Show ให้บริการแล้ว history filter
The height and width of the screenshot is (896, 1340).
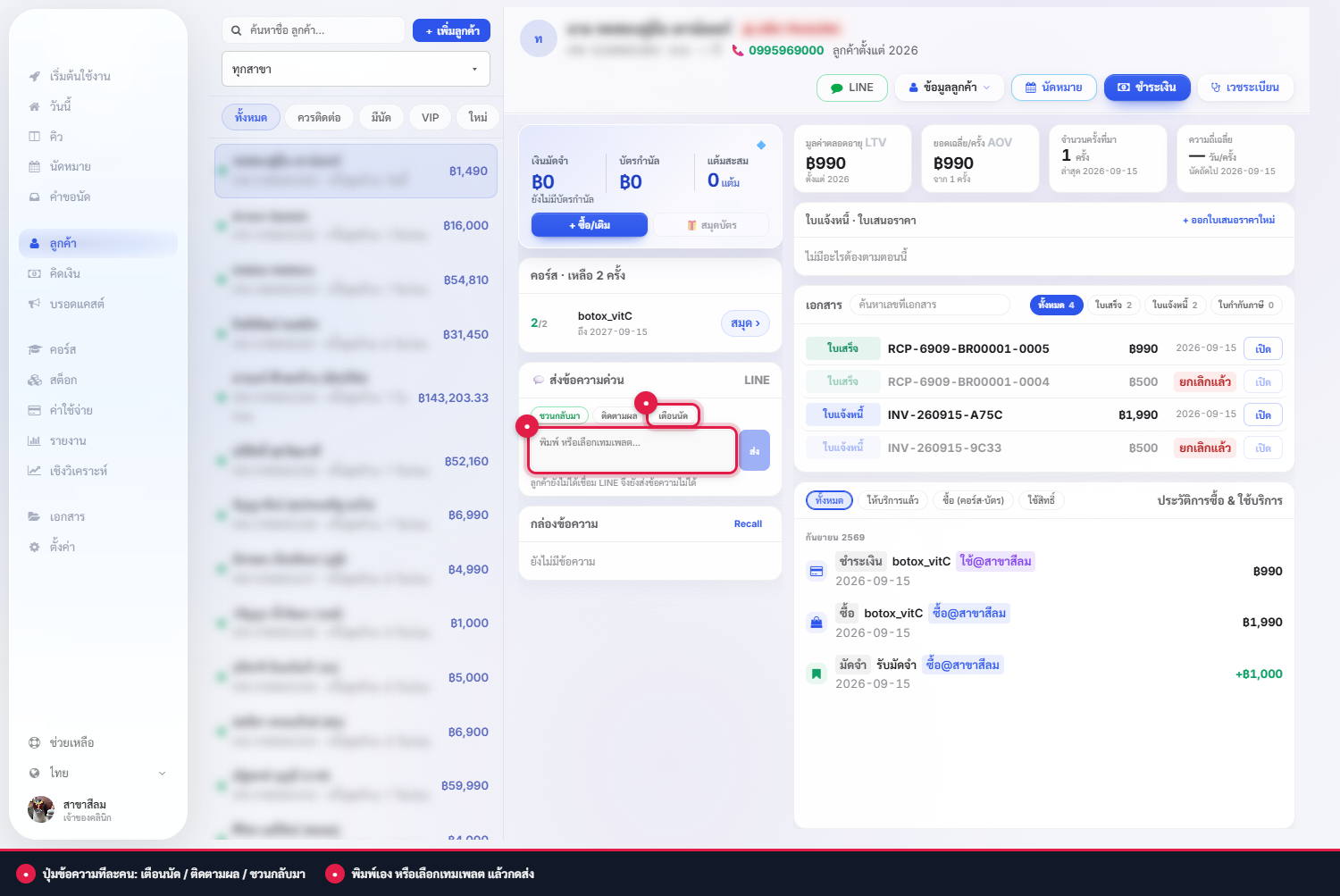point(892,500)
